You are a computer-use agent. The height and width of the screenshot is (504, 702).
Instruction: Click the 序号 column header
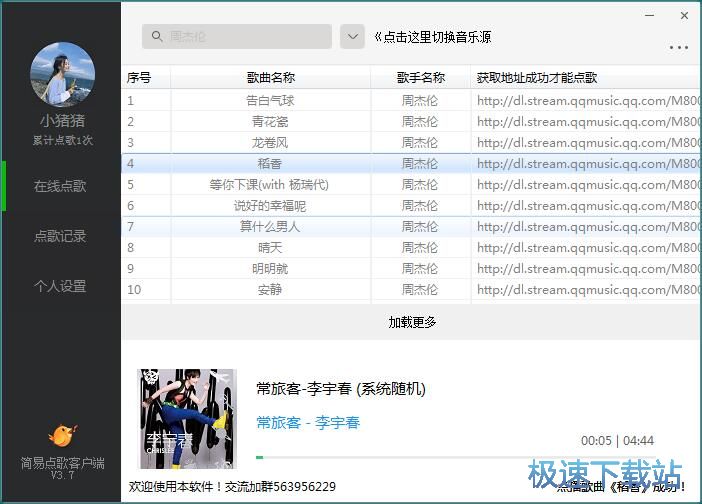pos(146,77)
